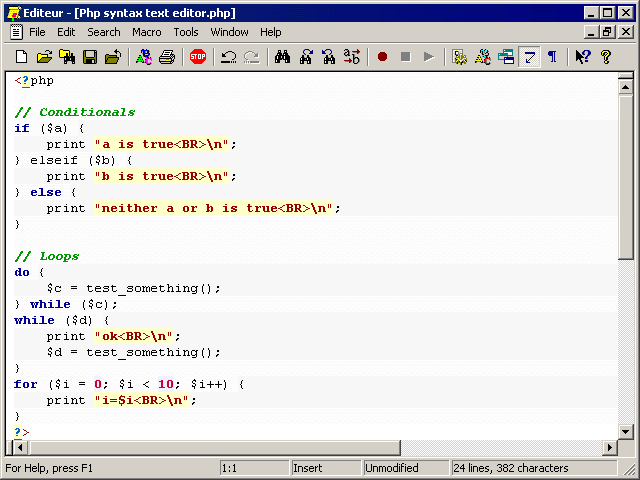Viewport: 640px width, 480px height.
Task: Click the closing '?>' tag
Action: tap(22, 432)
